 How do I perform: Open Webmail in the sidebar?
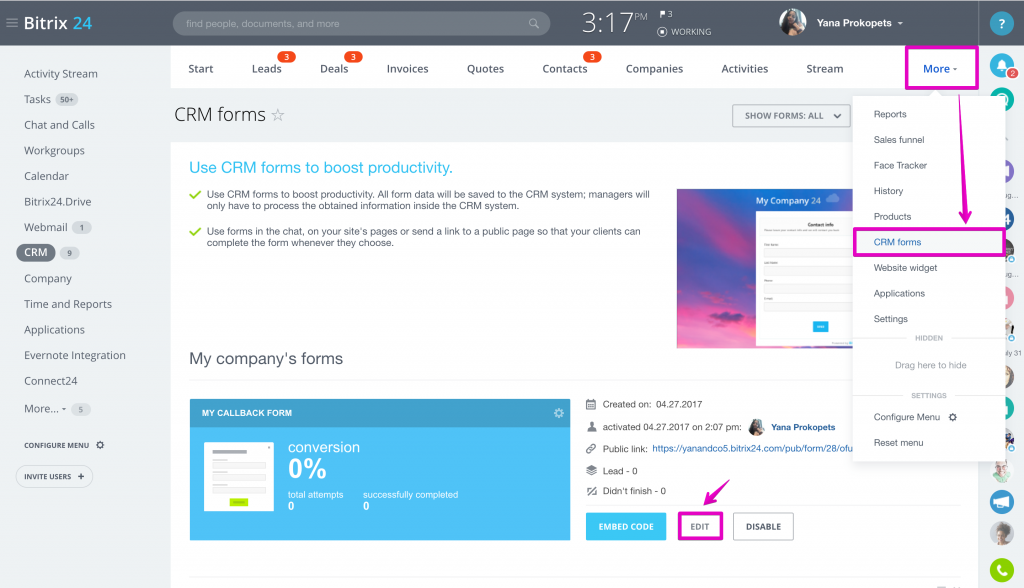click(x=46, y=227)
